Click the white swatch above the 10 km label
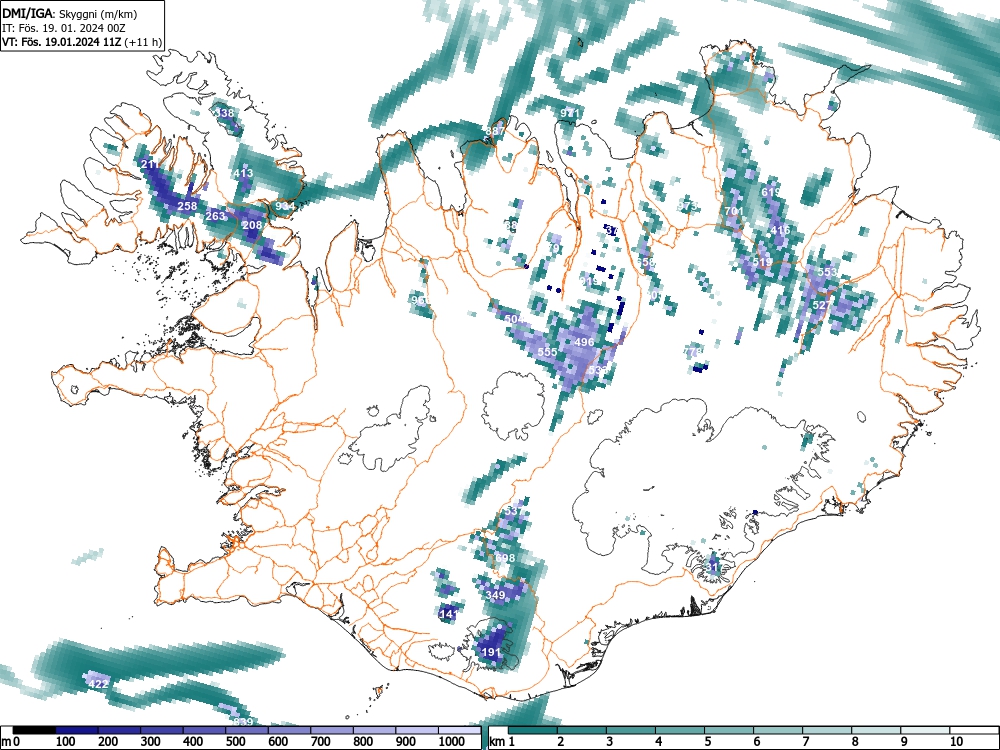 pyautogui.click(x=973, y=730)
